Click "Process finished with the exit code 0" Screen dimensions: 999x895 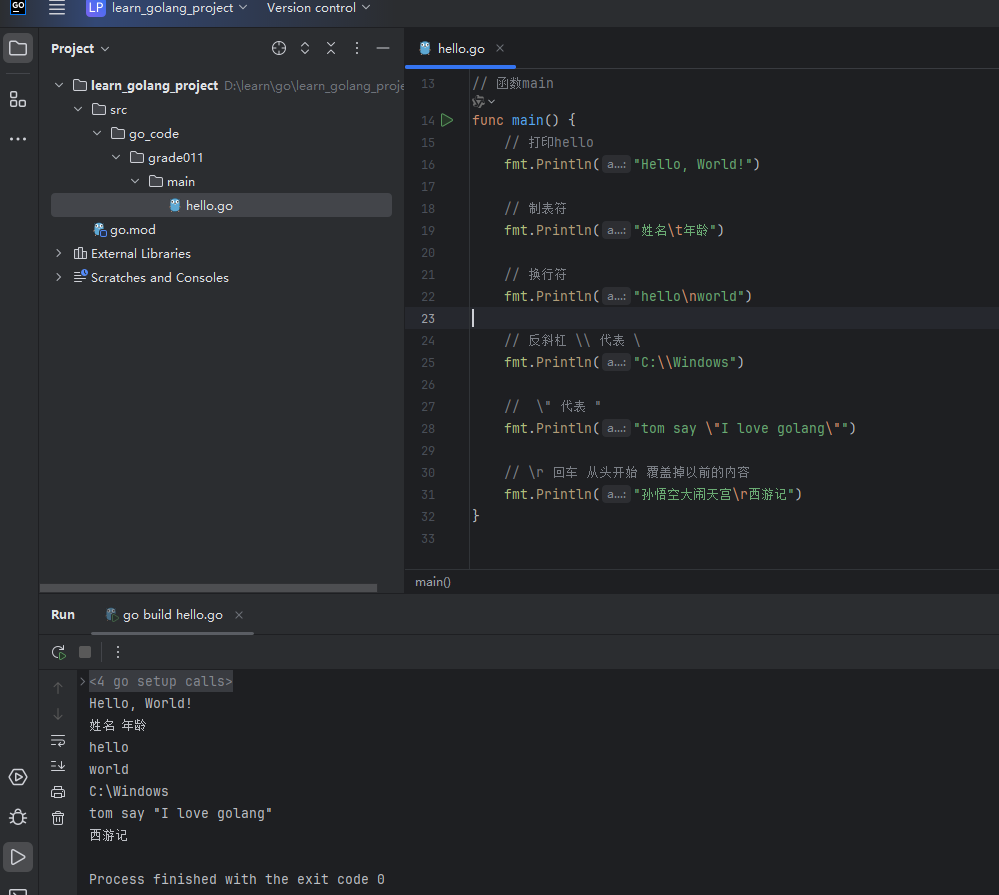point(236,879)
